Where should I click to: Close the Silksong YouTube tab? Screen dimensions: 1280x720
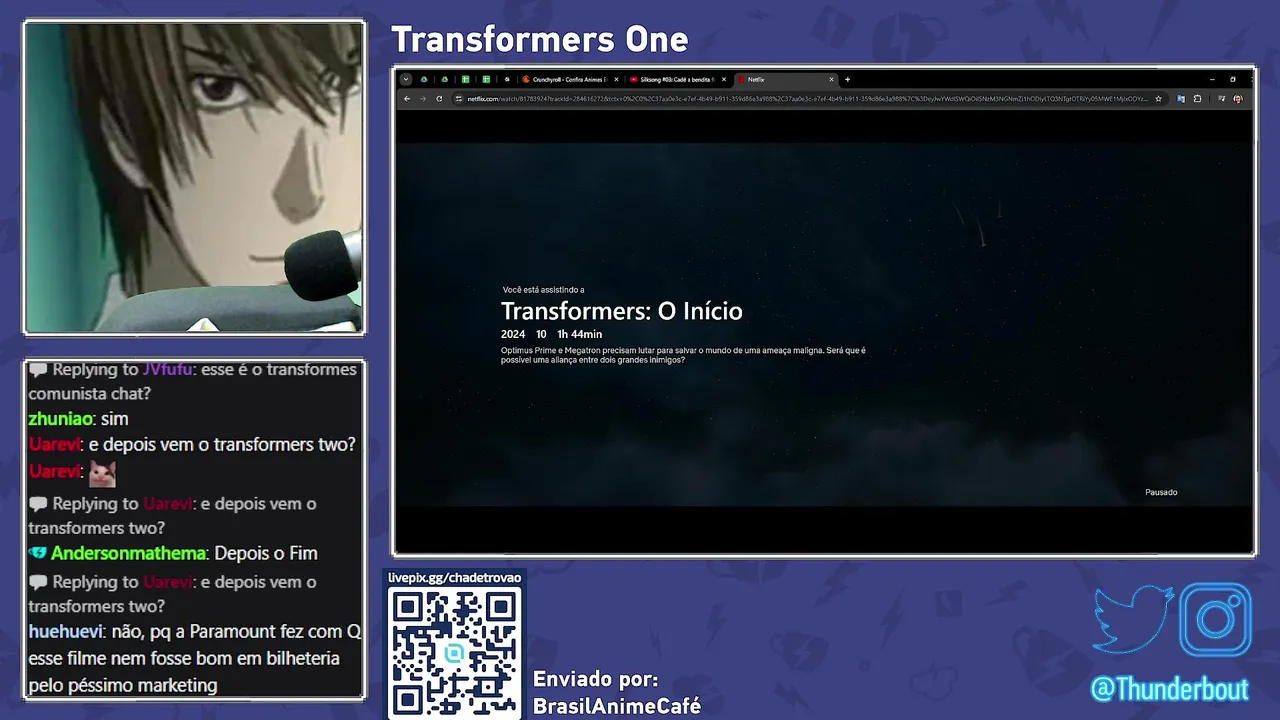pyautogui.click(x=723, y=79)
